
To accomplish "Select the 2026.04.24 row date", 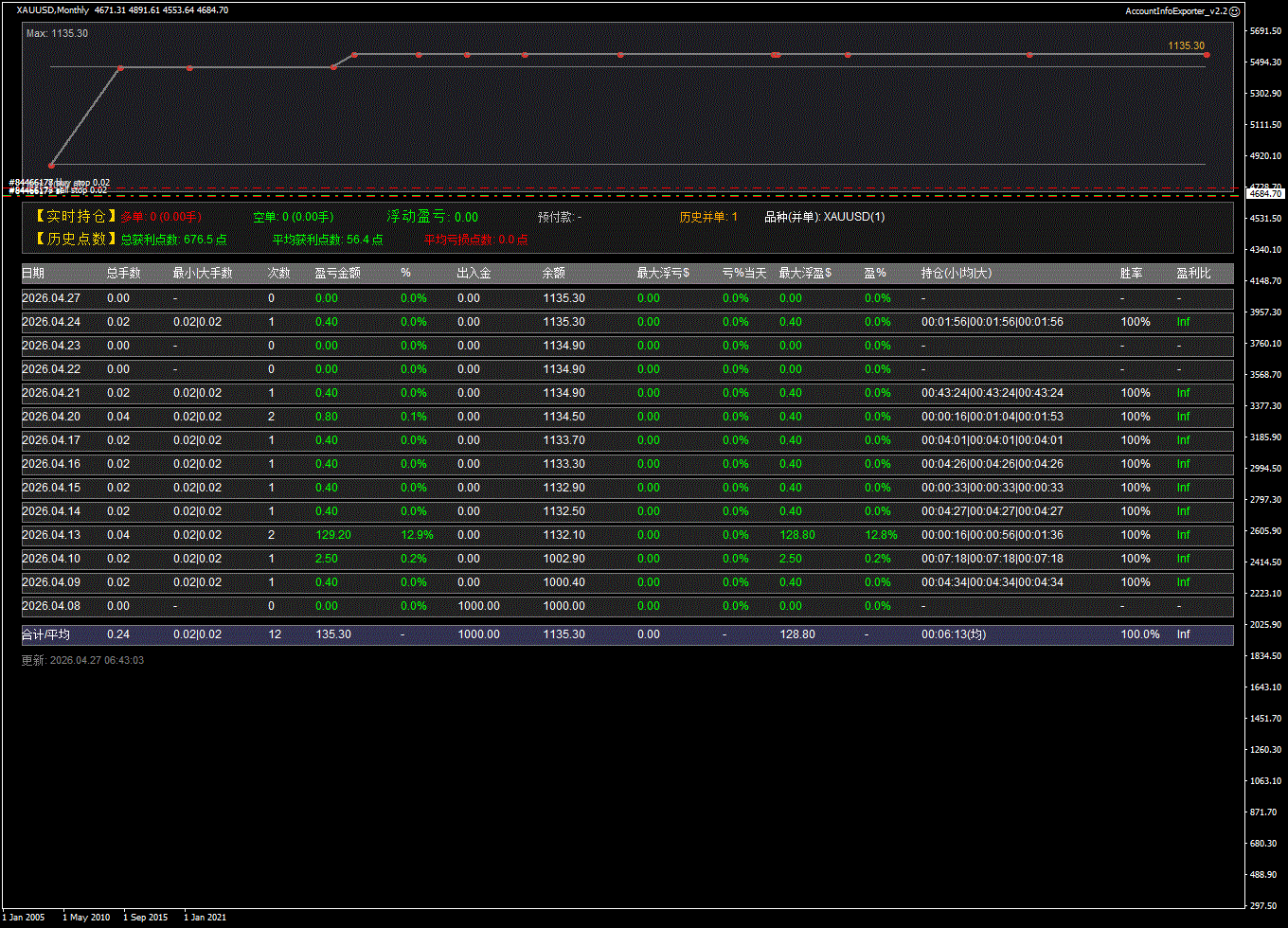I will click(x=51, y=322).
